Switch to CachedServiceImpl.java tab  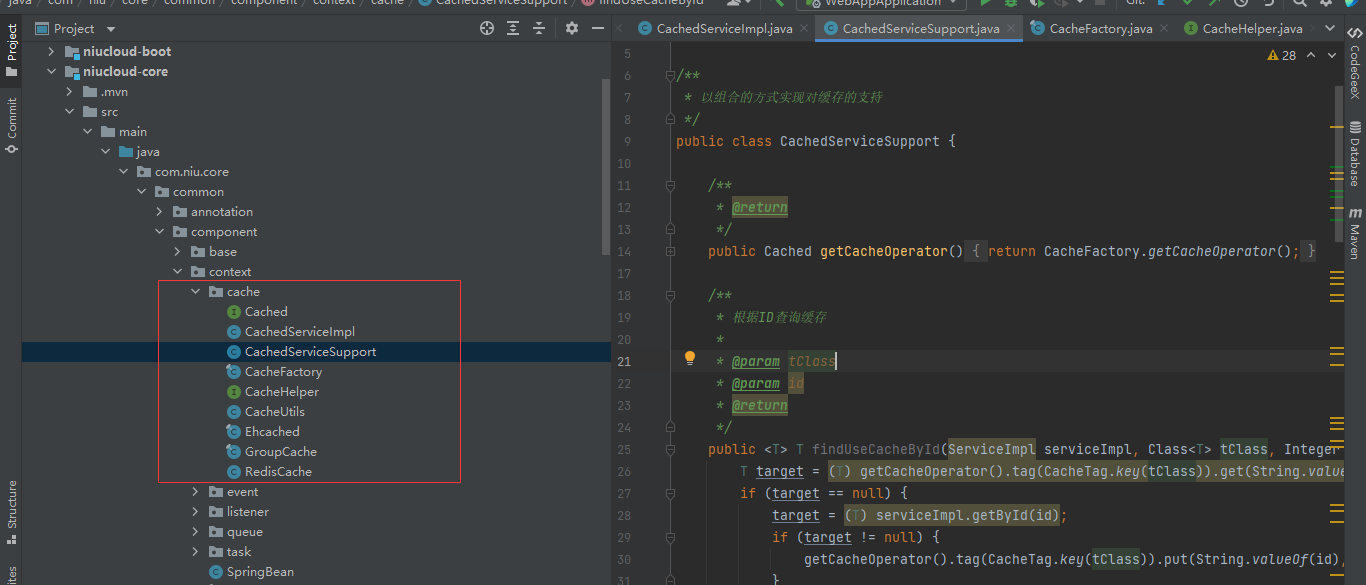coord(723,29)
